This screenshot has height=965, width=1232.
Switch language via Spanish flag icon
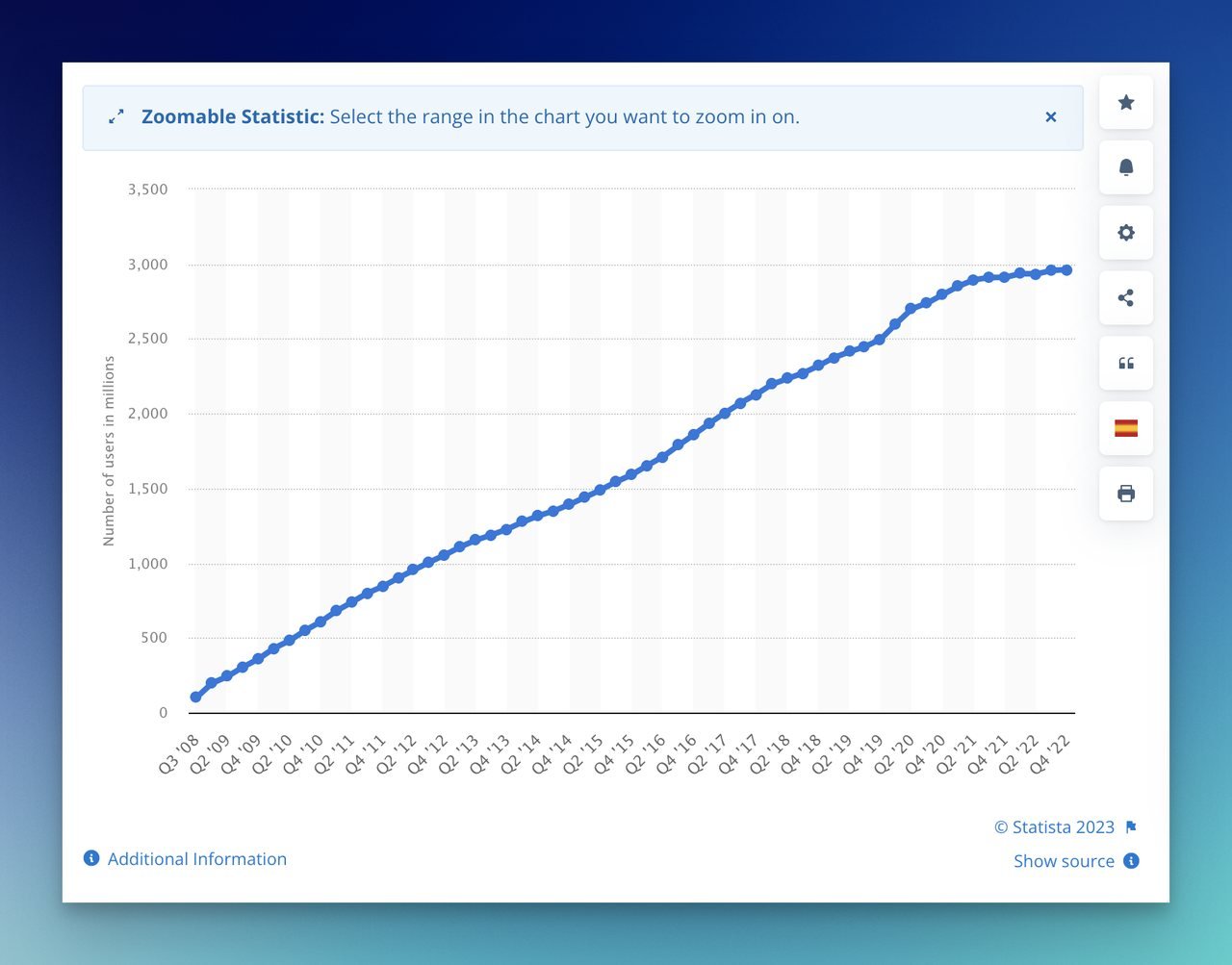pyautogui.click(x=1126, y=428)
